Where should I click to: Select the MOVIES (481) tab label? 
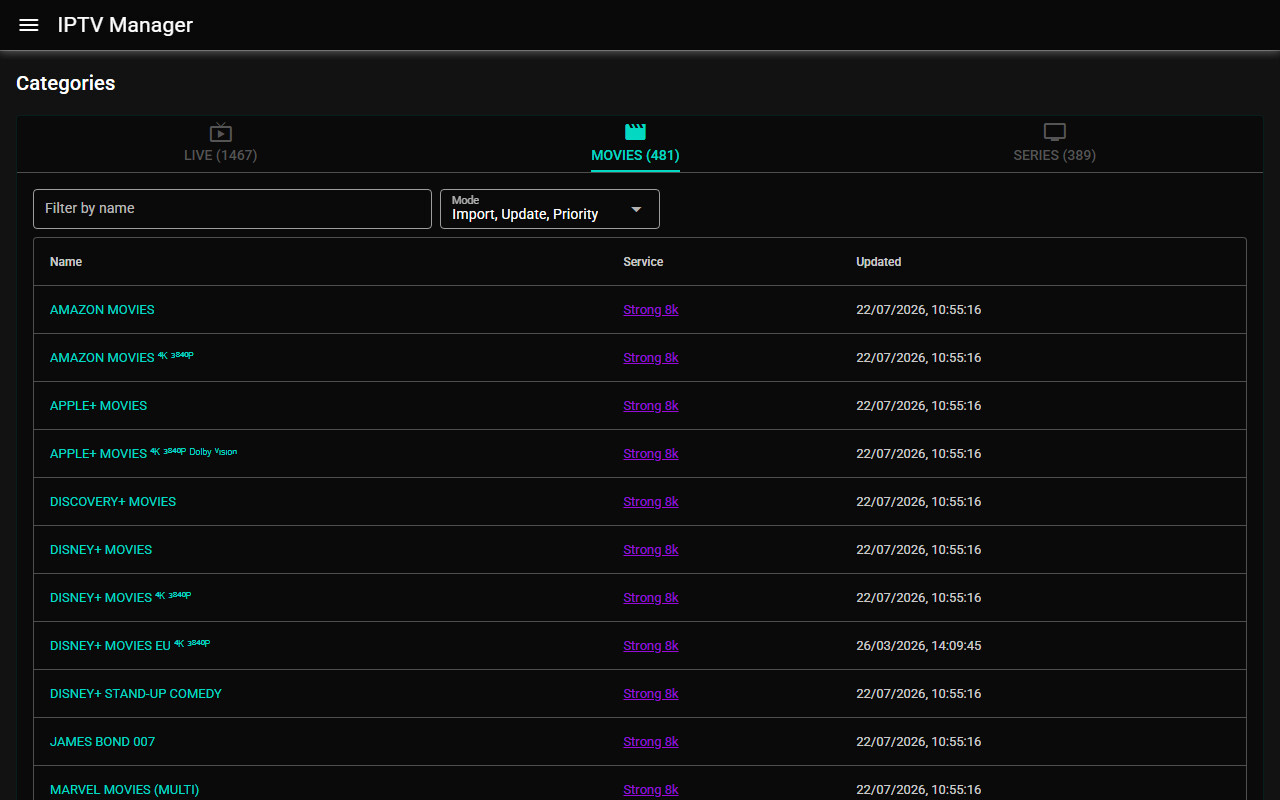pyautogui.click(x=635, y=155)
